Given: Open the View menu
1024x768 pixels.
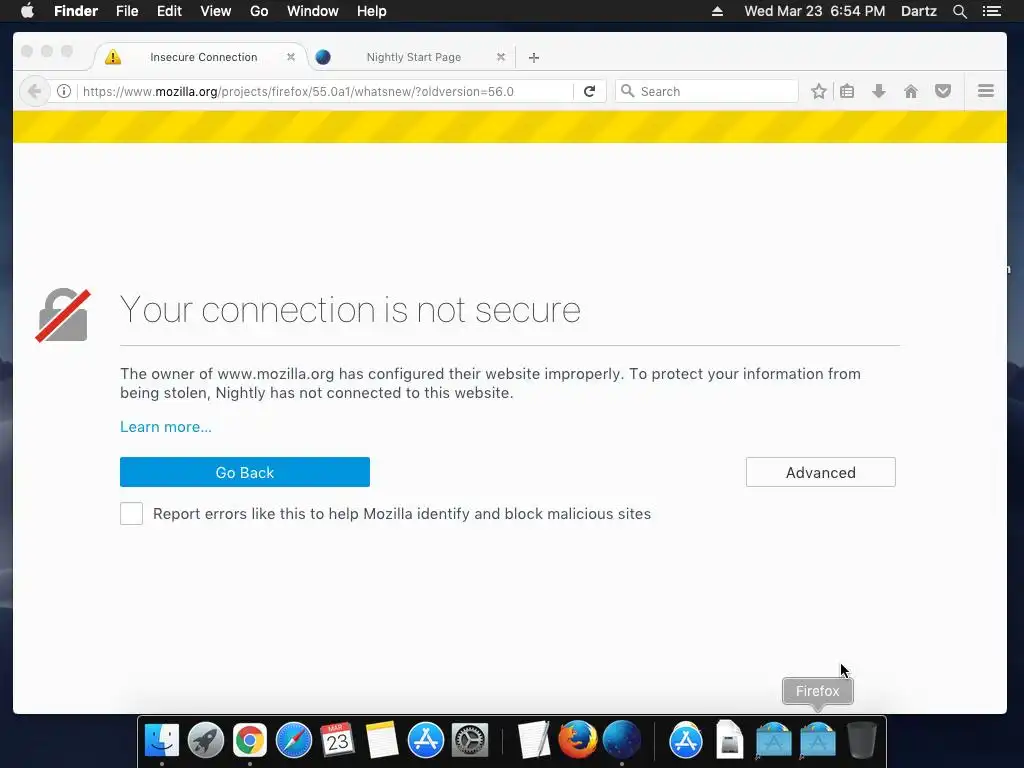Looking at the screenshot, I should [216, 11].
